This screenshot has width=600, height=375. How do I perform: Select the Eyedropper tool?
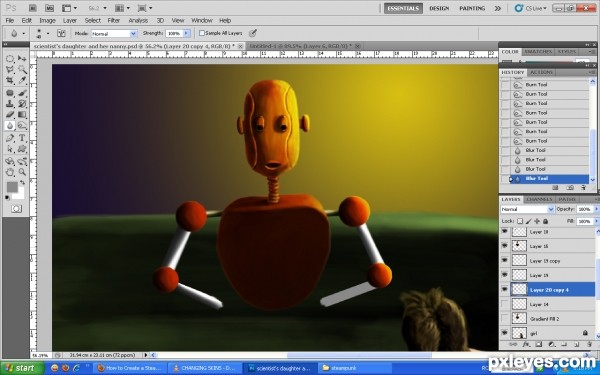(x=22, y=80)
